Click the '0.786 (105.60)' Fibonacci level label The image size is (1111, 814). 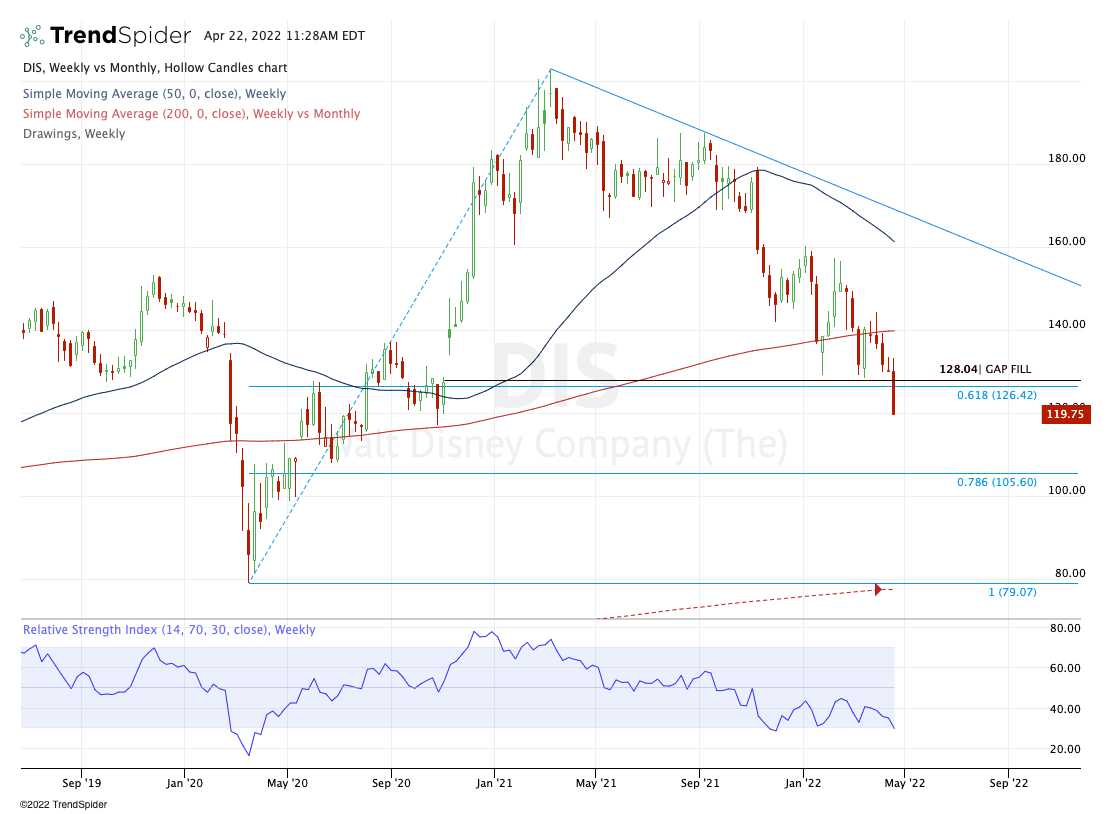click(997, 482)
